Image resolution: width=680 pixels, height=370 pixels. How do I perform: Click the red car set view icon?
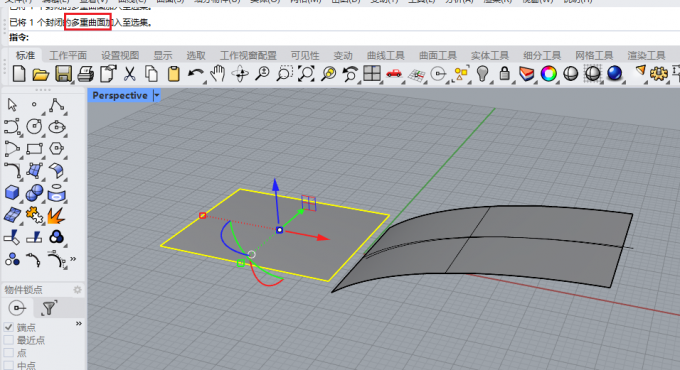coord(394,74)
